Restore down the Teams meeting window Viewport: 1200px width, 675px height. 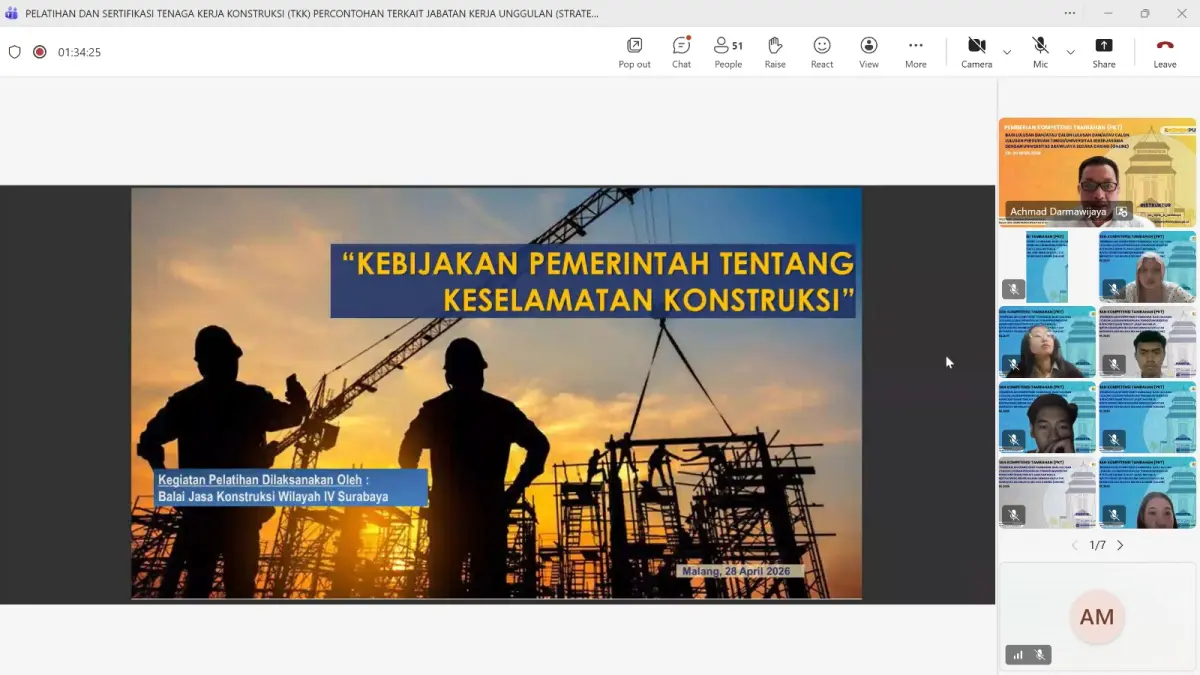pos(1145,13)
